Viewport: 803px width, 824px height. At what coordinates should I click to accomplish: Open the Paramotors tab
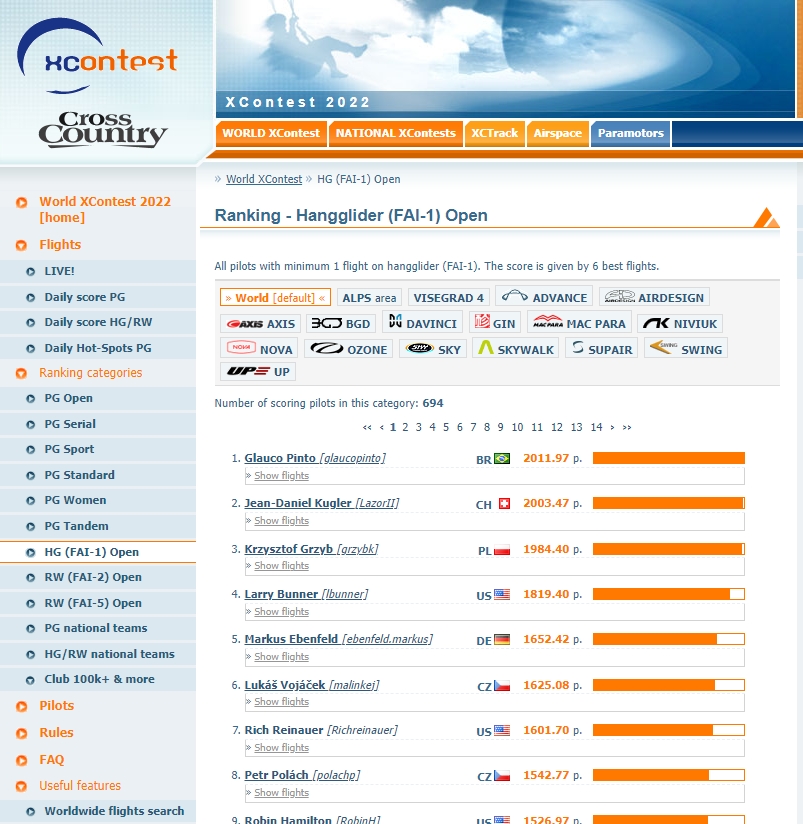pyautogui.click(x=631, y=133)
